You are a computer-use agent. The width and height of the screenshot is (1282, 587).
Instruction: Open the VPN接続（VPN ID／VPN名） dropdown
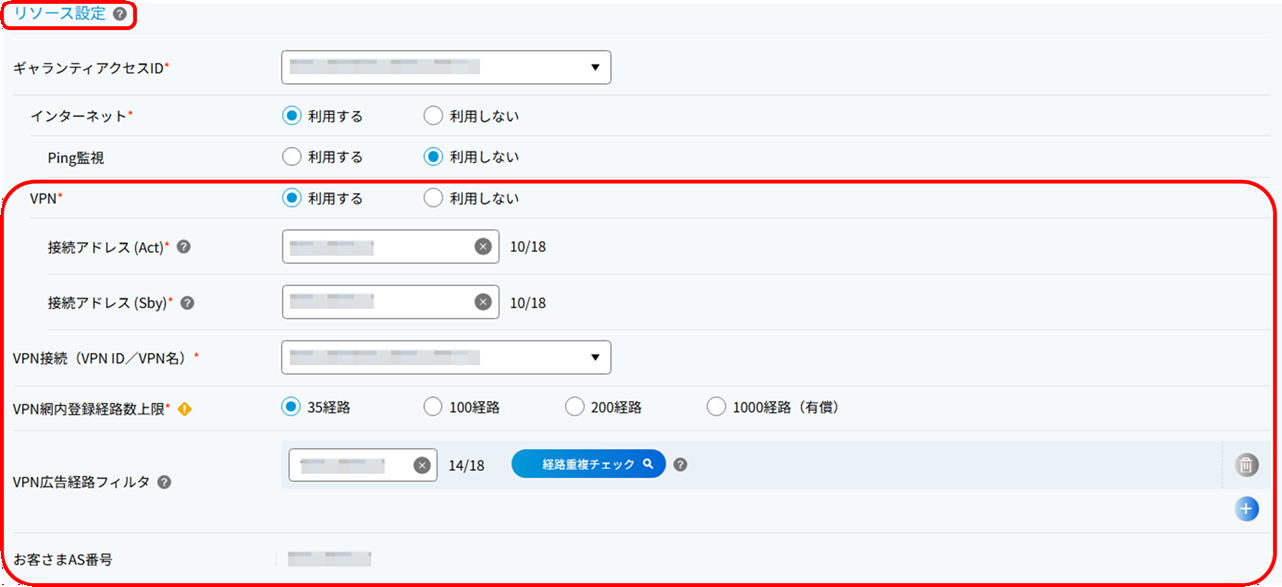point(446,357)
